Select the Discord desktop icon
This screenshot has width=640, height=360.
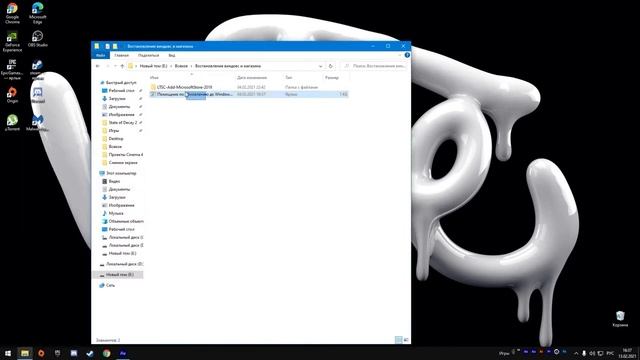coord(38,95)
